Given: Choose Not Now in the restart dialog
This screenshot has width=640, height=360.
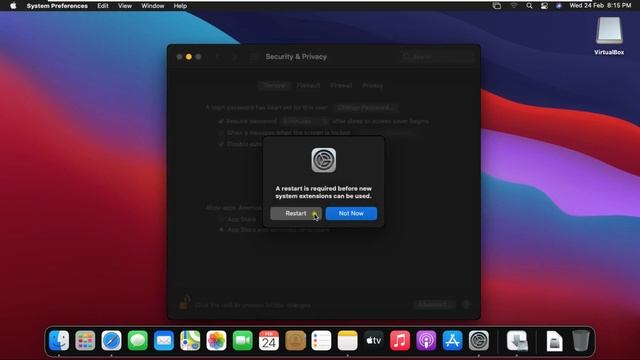Looking at the screenshot, I should (351, 213).
